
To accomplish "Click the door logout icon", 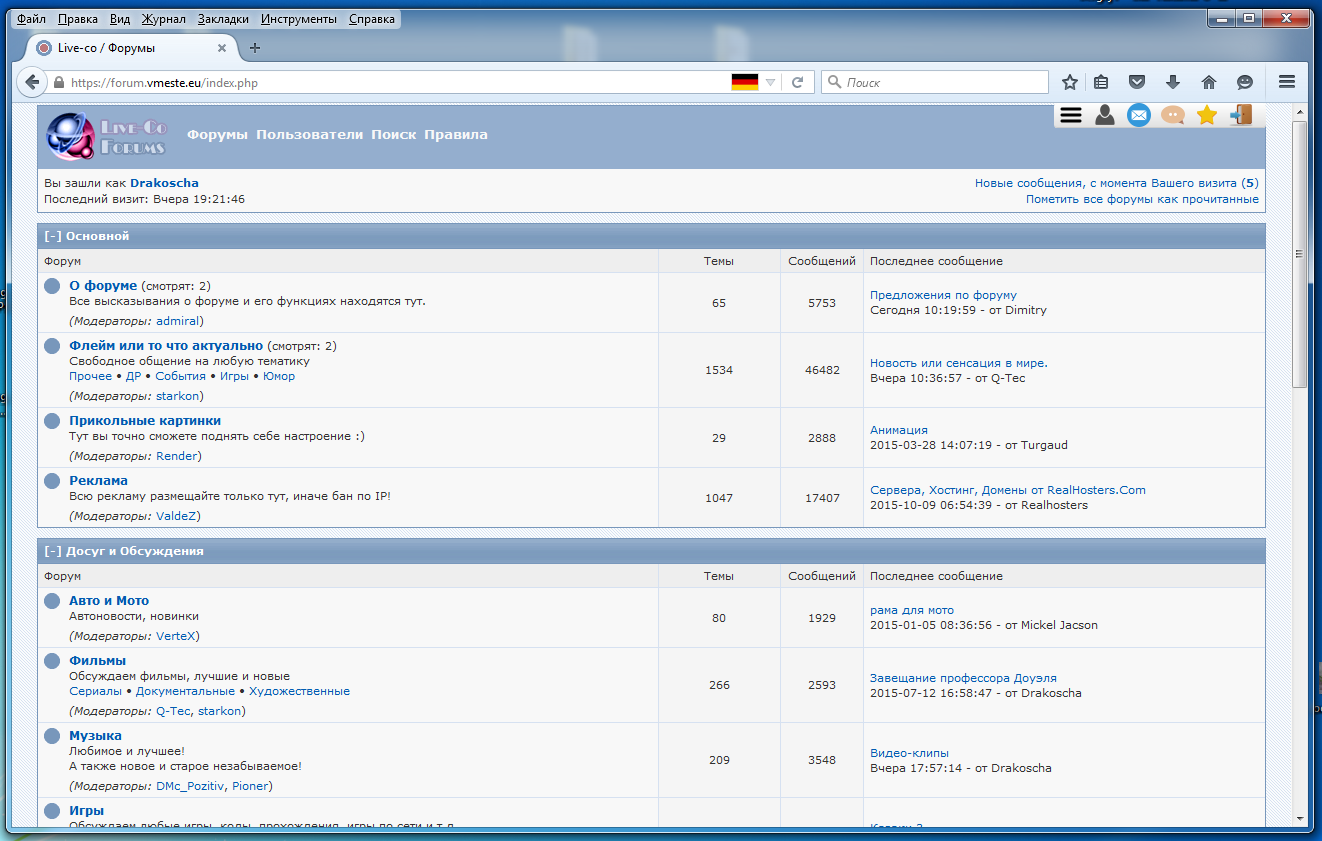I will pos(1241,115).
